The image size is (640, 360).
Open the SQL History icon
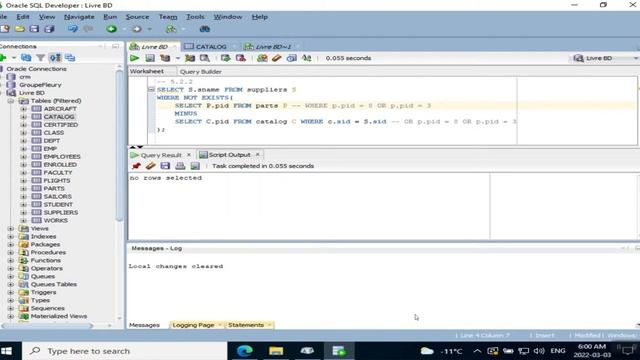[291, 58]
